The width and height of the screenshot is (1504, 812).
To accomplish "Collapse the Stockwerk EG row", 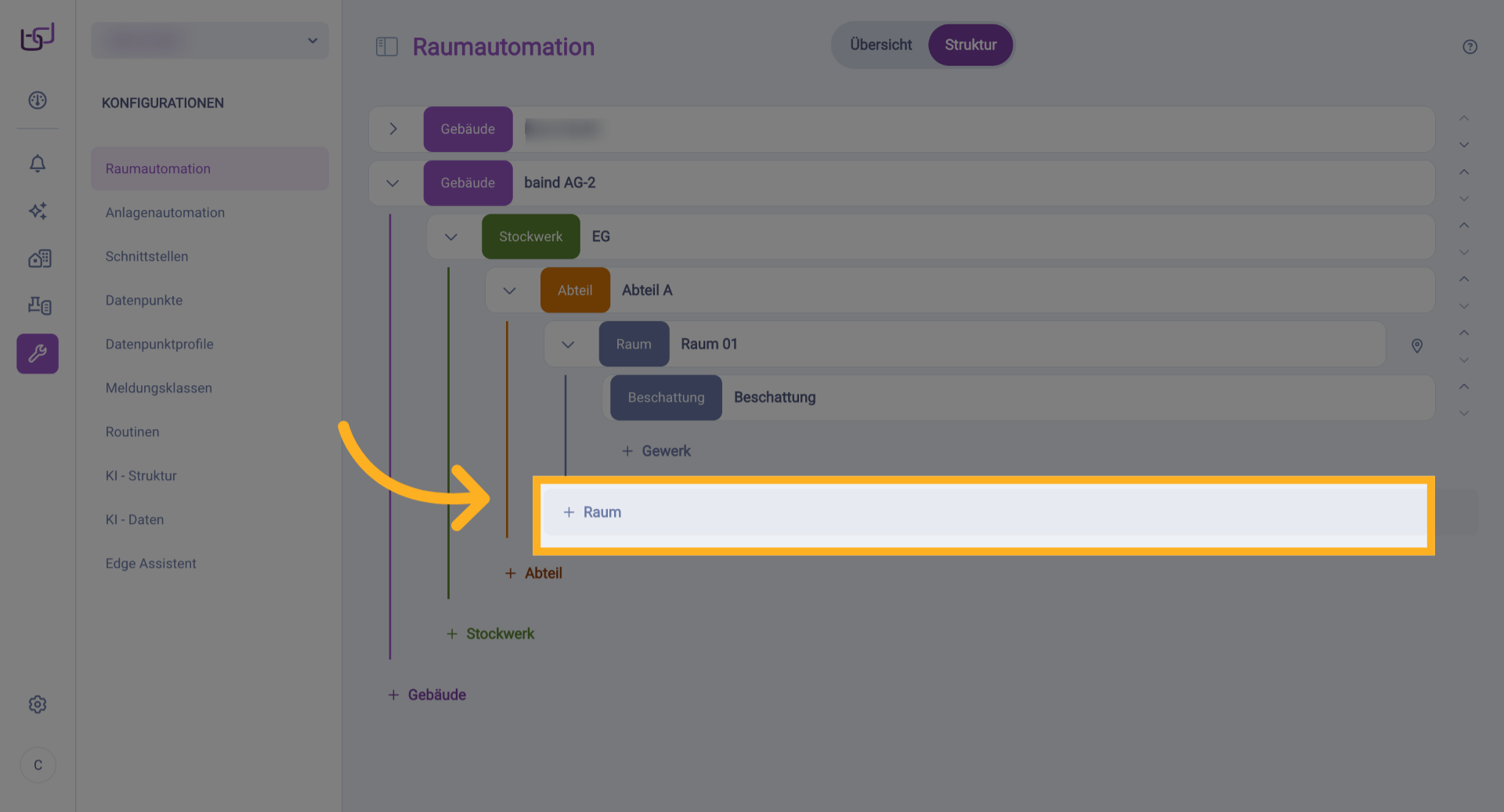I will [451, 236].
